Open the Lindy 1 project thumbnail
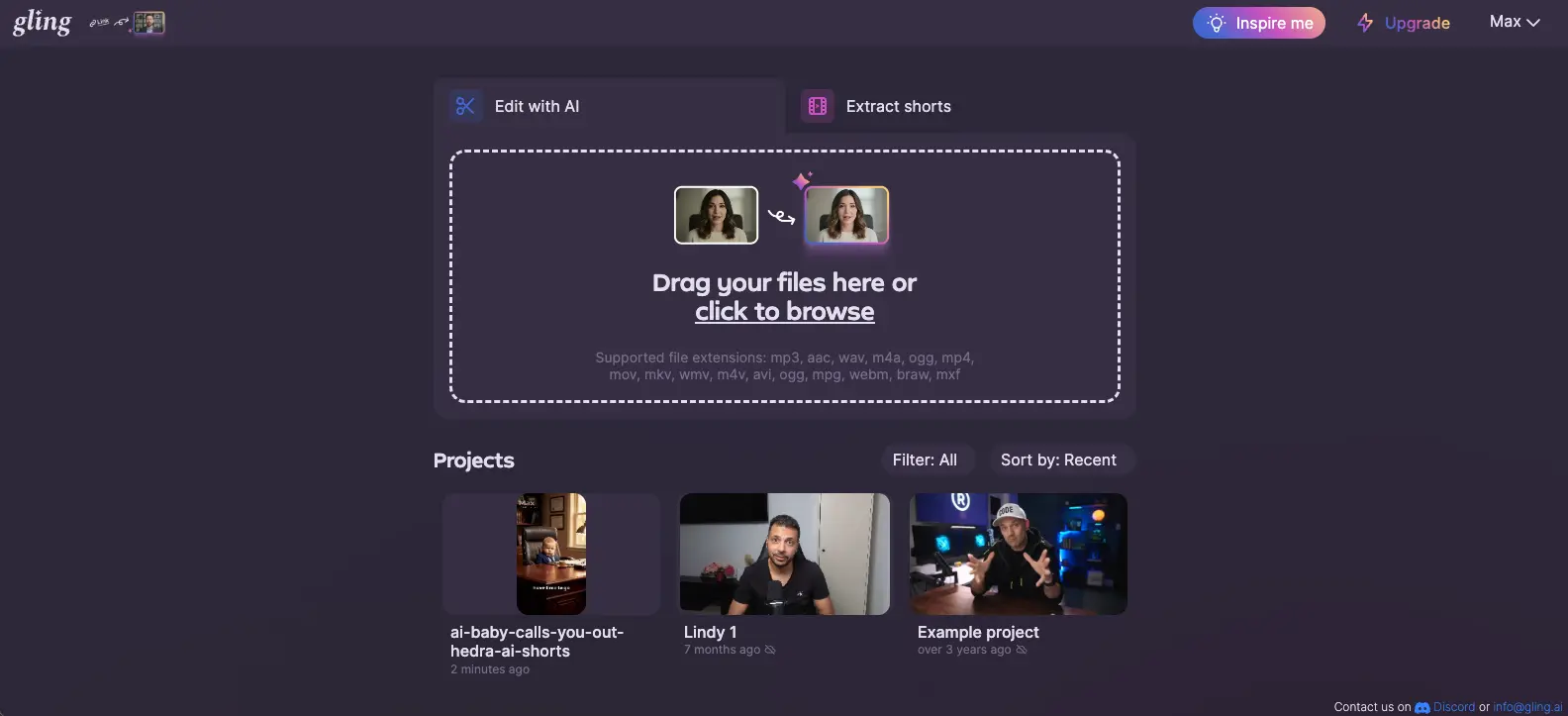The height and width of the screenshot is (716, 1568). [x=784, y=554]
